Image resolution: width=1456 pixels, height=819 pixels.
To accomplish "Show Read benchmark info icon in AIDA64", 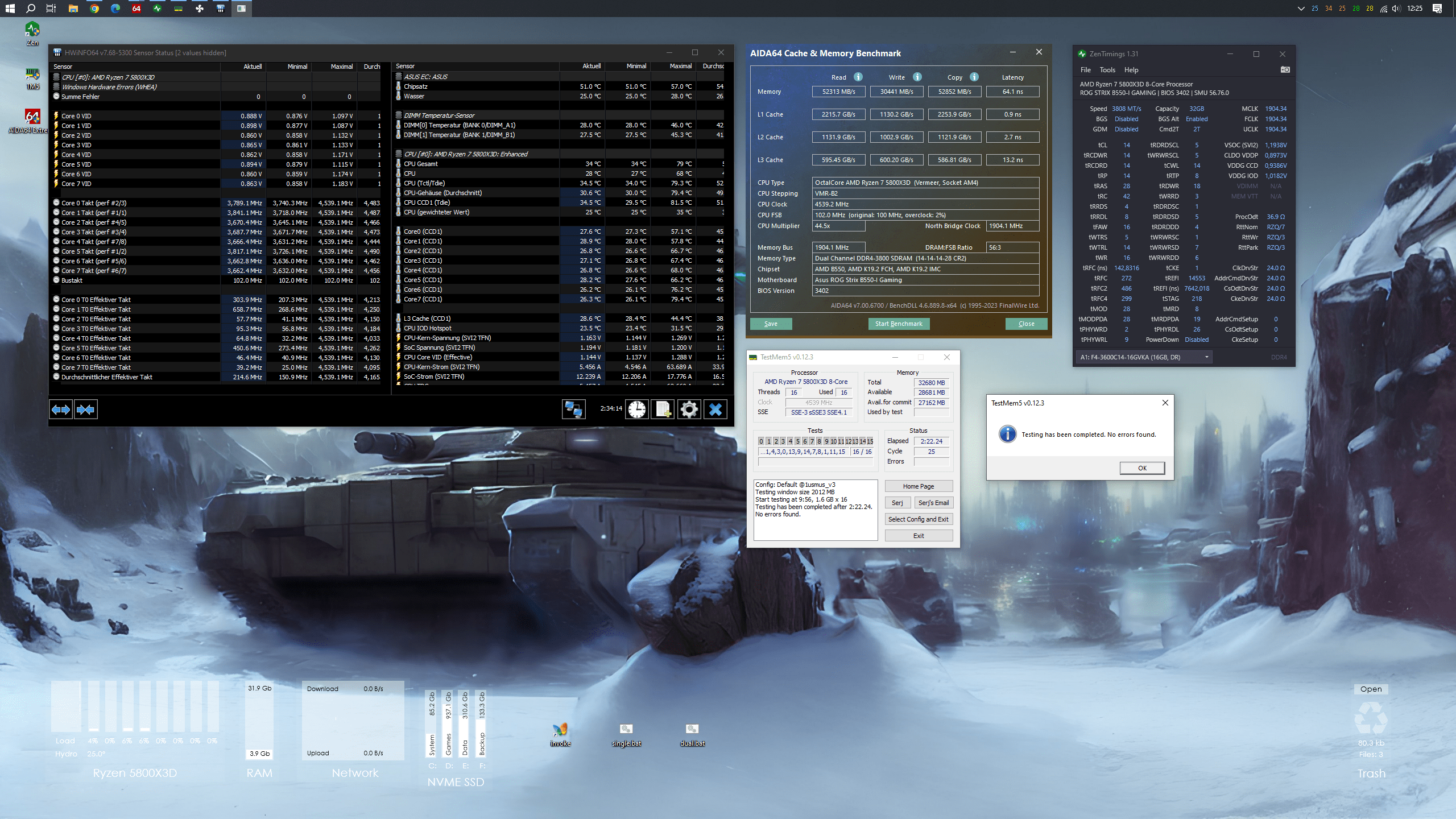I will coord(858,77).
